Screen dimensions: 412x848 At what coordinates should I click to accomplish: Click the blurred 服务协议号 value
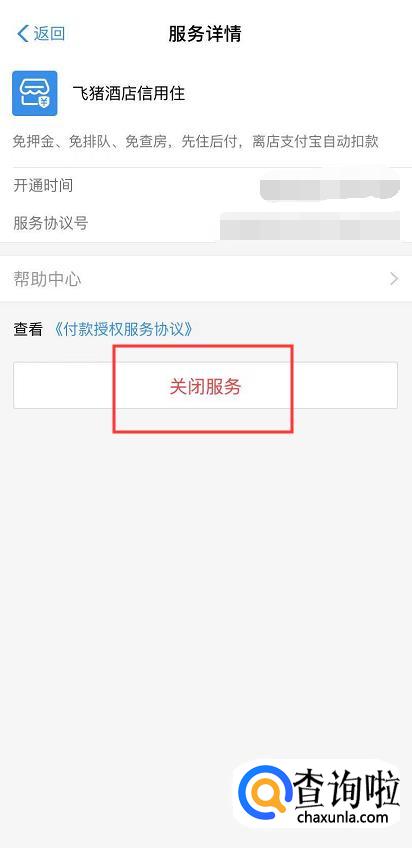[x=310, y=225]
